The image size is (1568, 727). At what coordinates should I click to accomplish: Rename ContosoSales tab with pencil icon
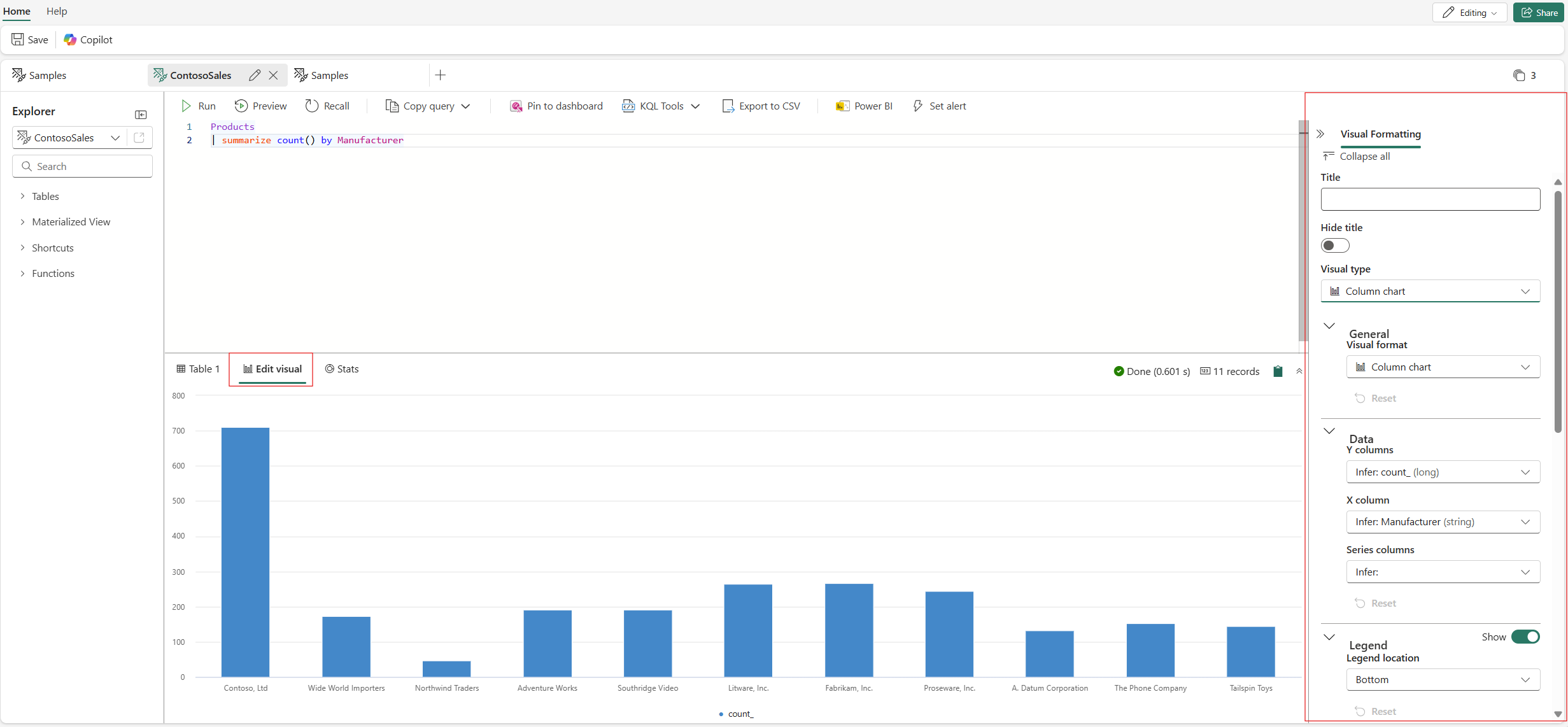(x=255, y=75)
